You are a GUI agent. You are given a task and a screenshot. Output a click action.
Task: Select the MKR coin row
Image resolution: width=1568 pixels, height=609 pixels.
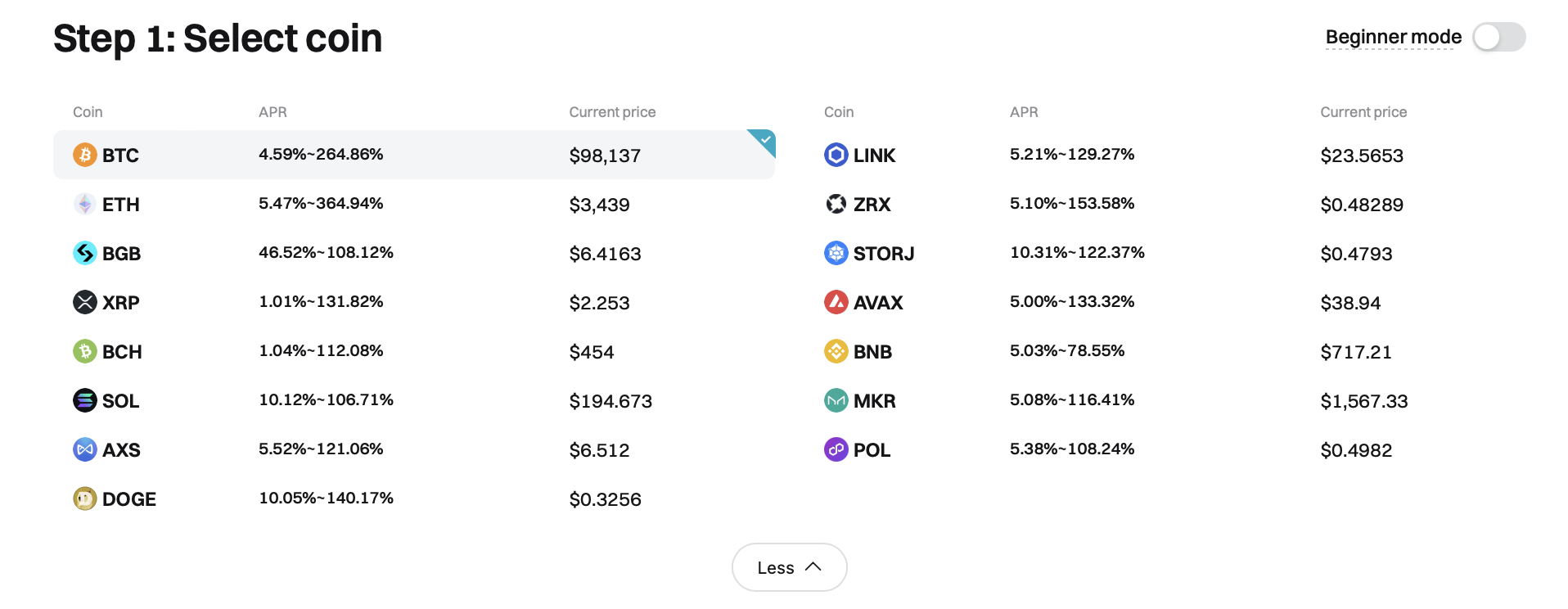pos(1165,400)
